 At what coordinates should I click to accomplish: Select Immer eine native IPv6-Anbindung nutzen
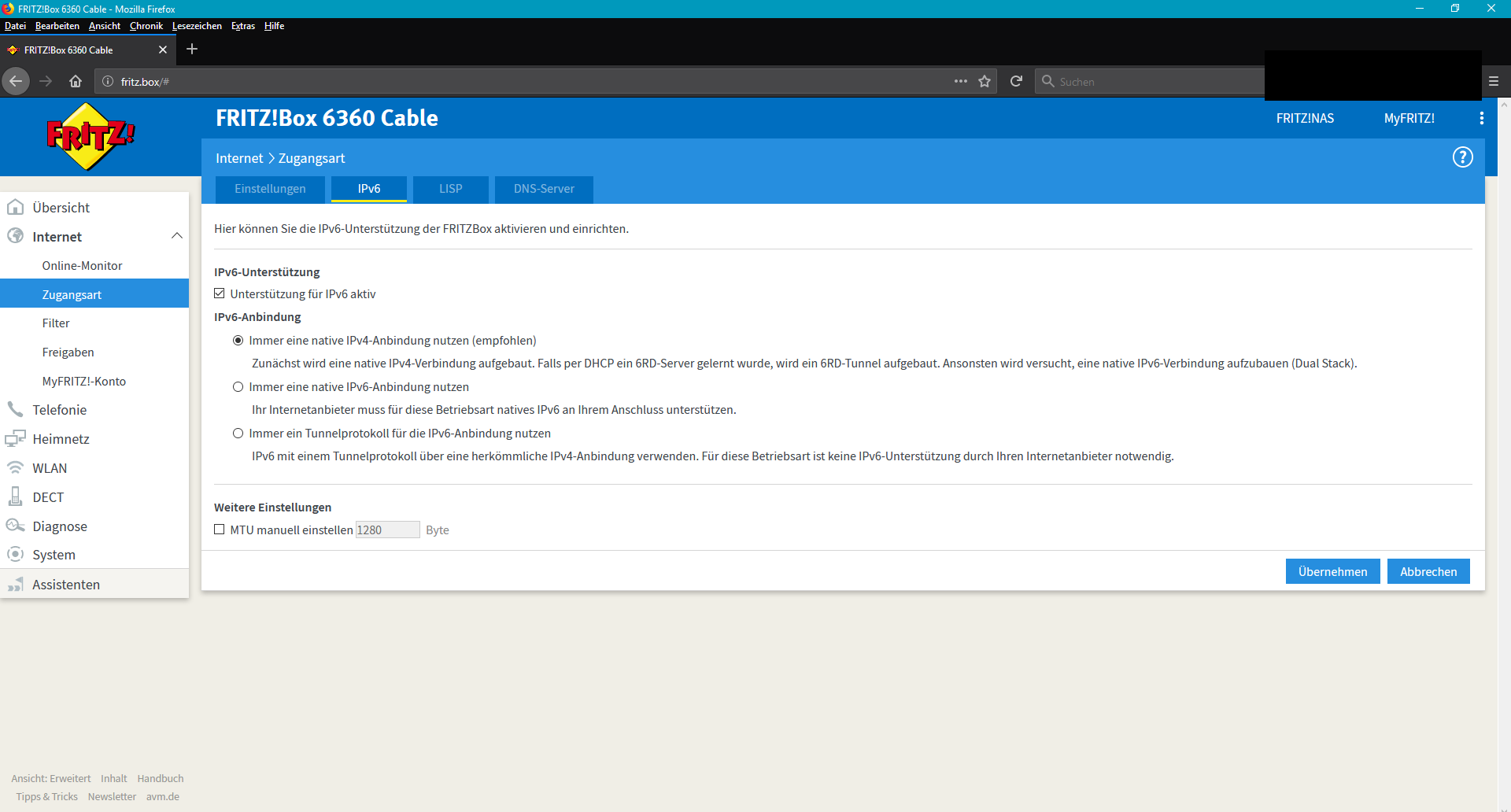(x=238, y=387)
